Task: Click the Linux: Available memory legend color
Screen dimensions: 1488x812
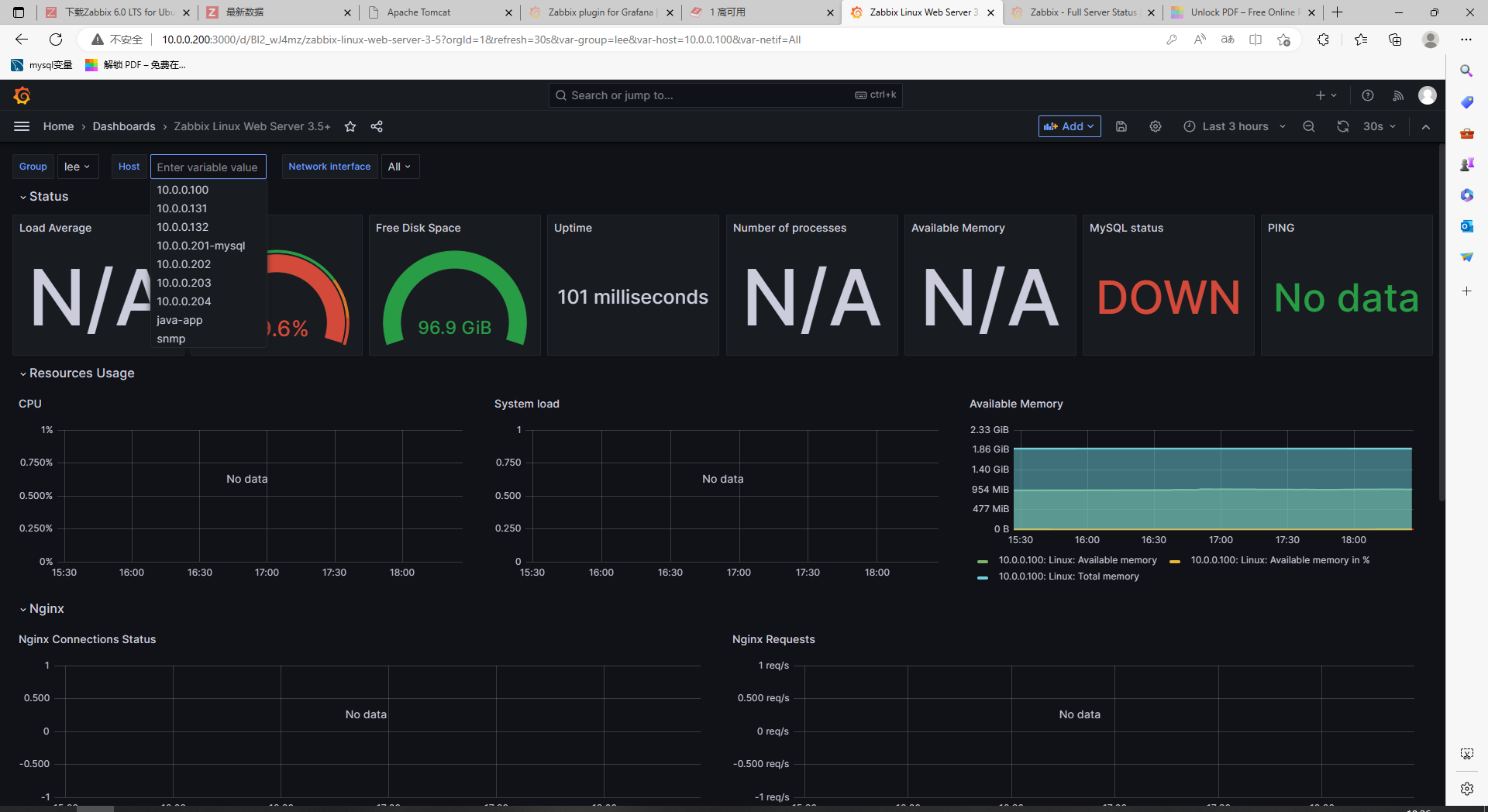Action: click(x=983, y=561)
